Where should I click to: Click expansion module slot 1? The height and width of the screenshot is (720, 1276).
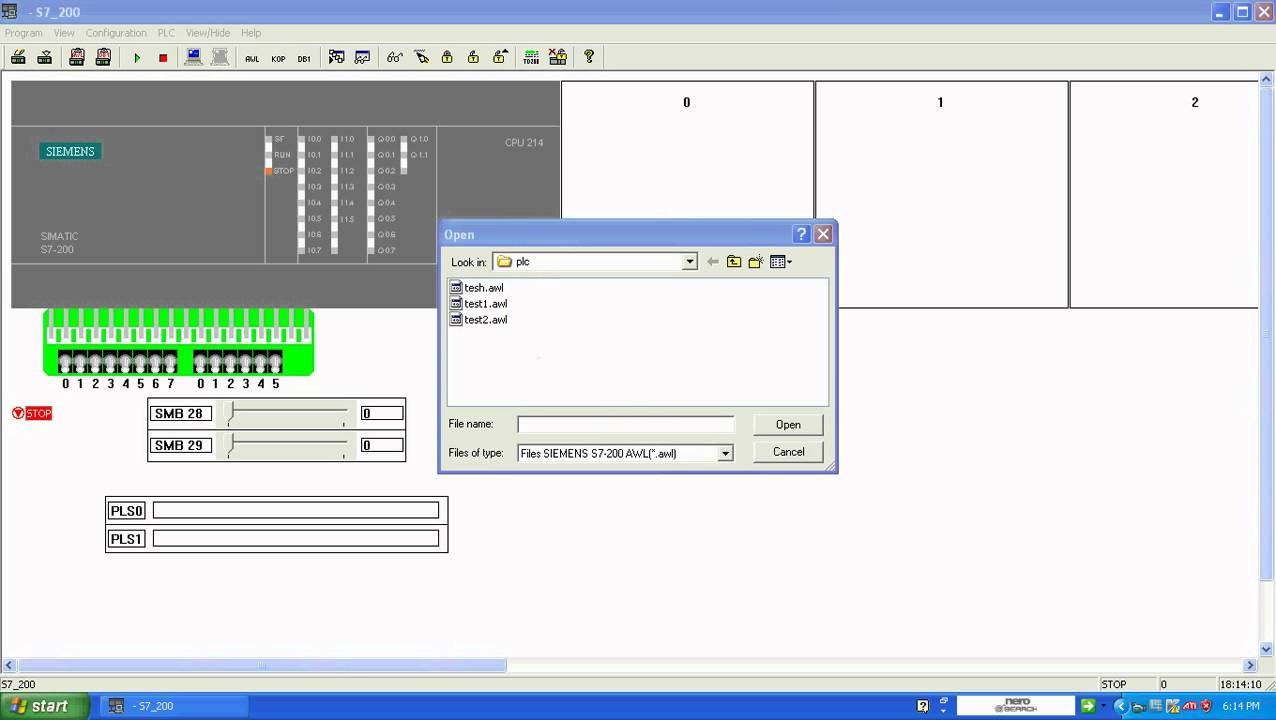point(941,194)
